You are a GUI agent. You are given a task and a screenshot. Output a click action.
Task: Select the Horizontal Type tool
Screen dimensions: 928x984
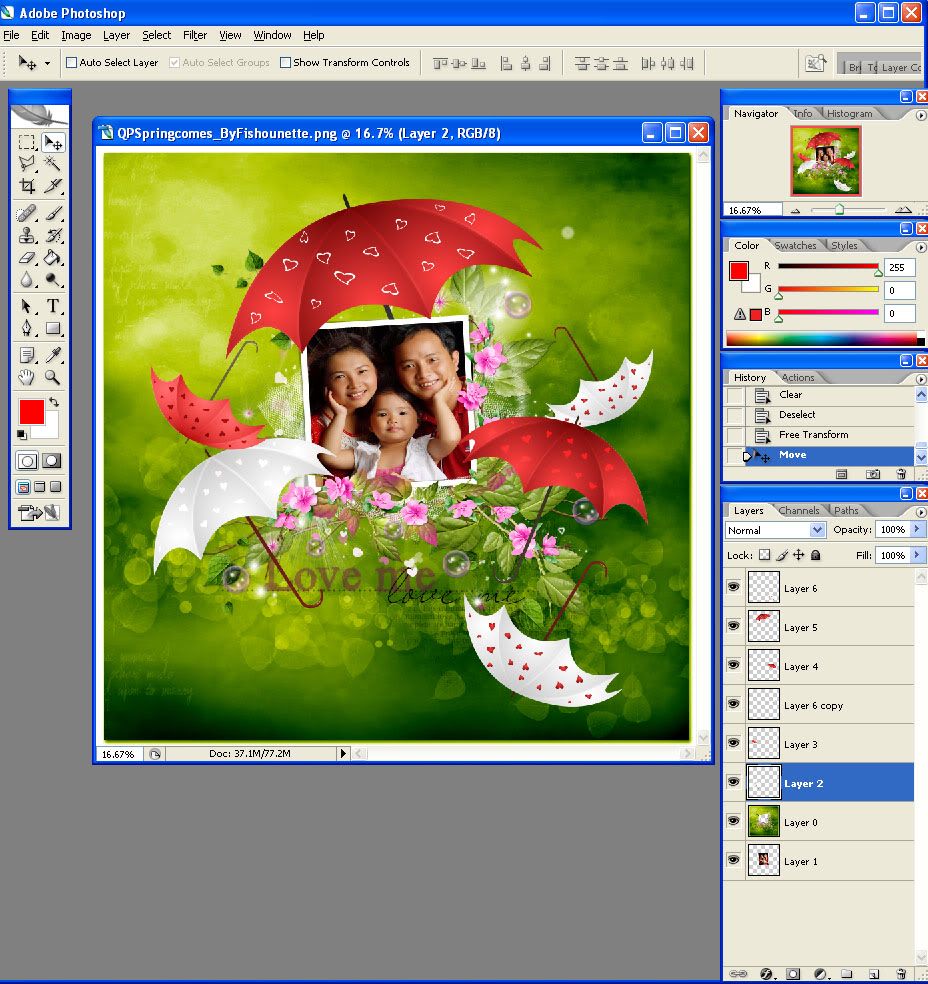[53, 306]
